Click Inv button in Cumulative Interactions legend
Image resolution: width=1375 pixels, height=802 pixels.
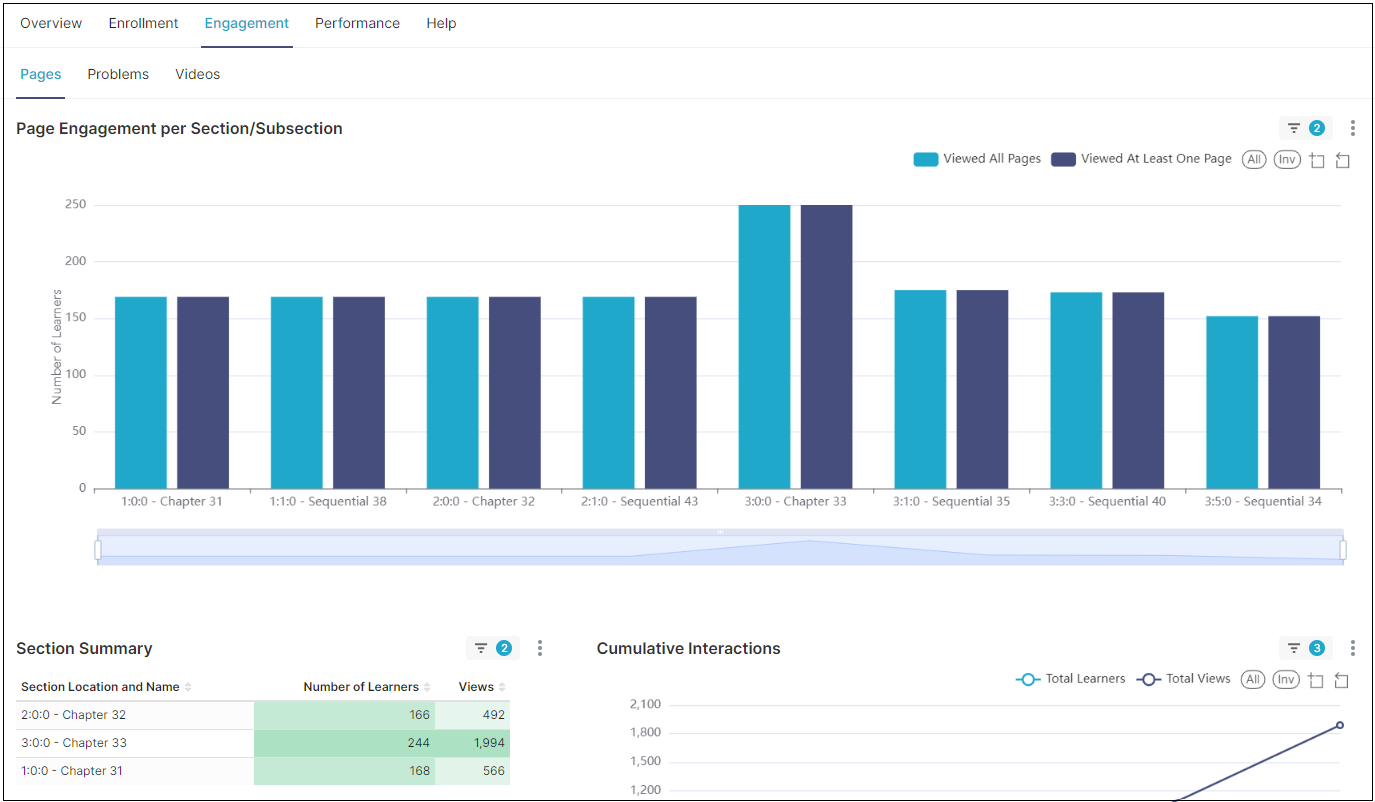1287,680
